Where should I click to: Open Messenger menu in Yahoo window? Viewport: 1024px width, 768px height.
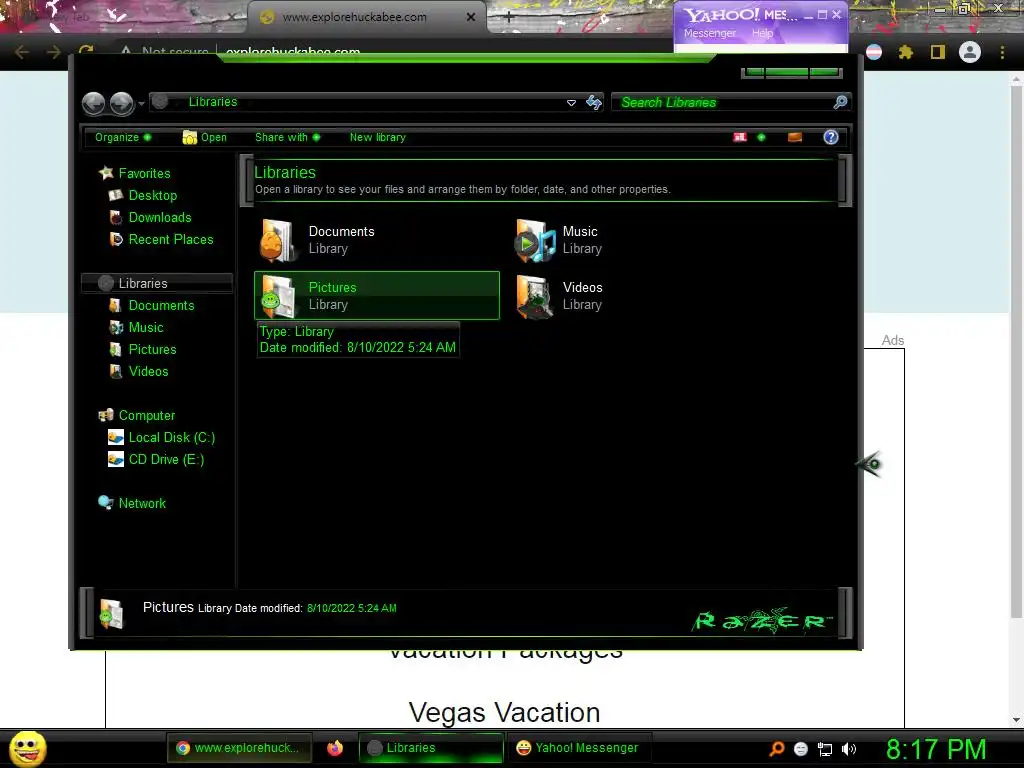coord(710,33)
